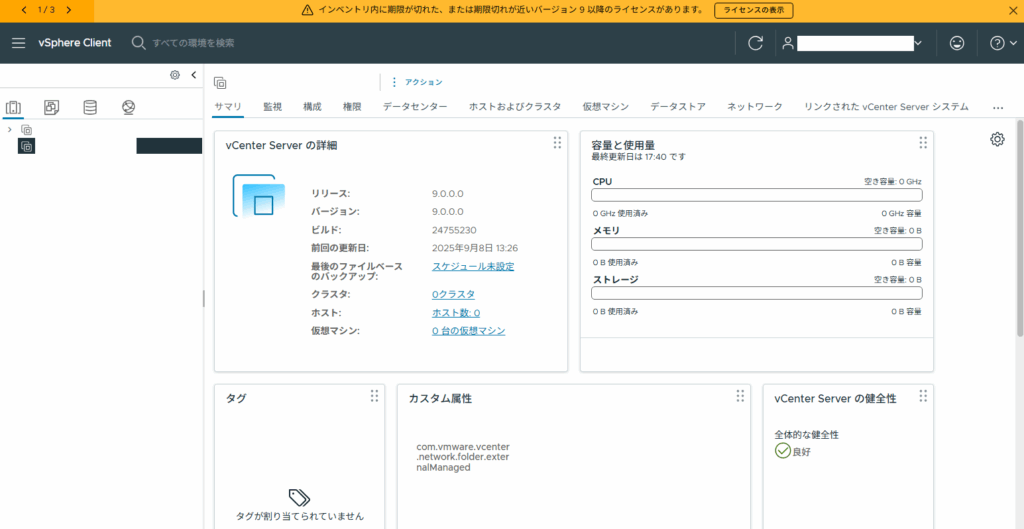Collapse the left sidebar with arrow

pos(193,75)
